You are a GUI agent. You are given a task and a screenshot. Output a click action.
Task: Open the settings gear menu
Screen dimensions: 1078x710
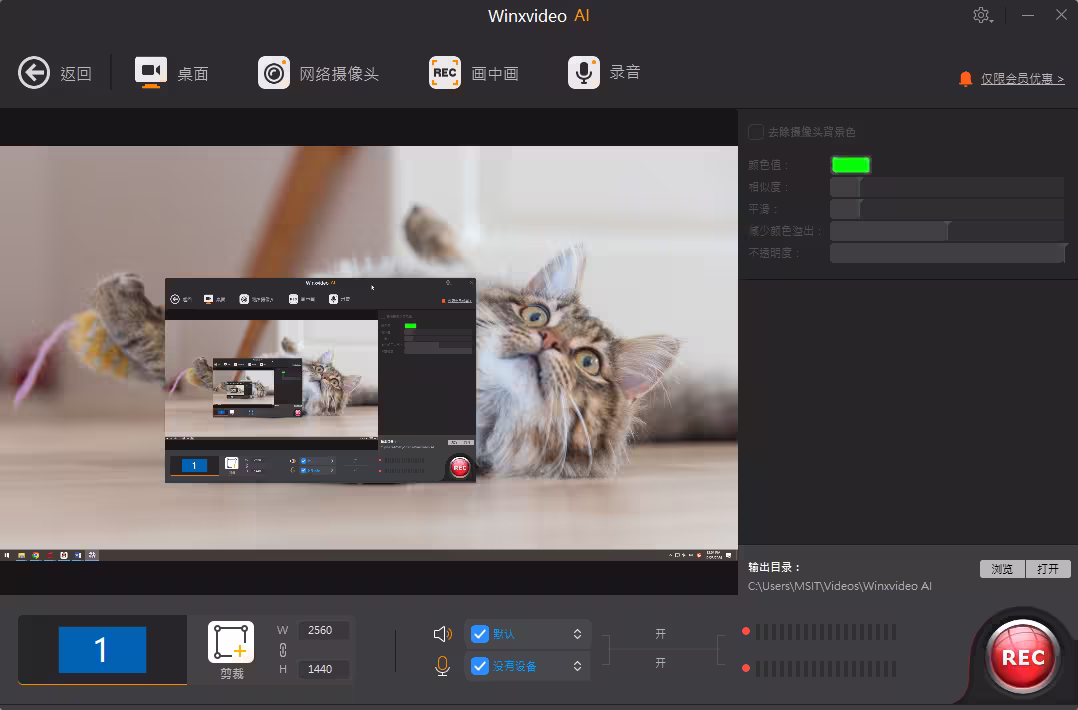point(982,15)
